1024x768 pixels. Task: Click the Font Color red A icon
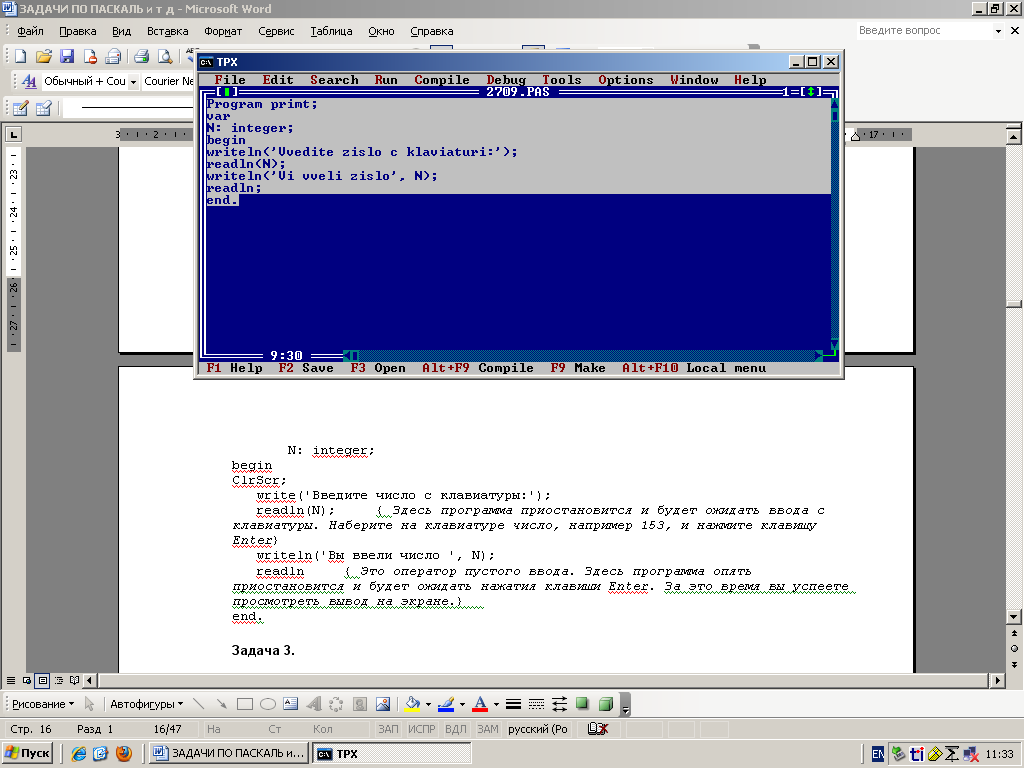480,704
